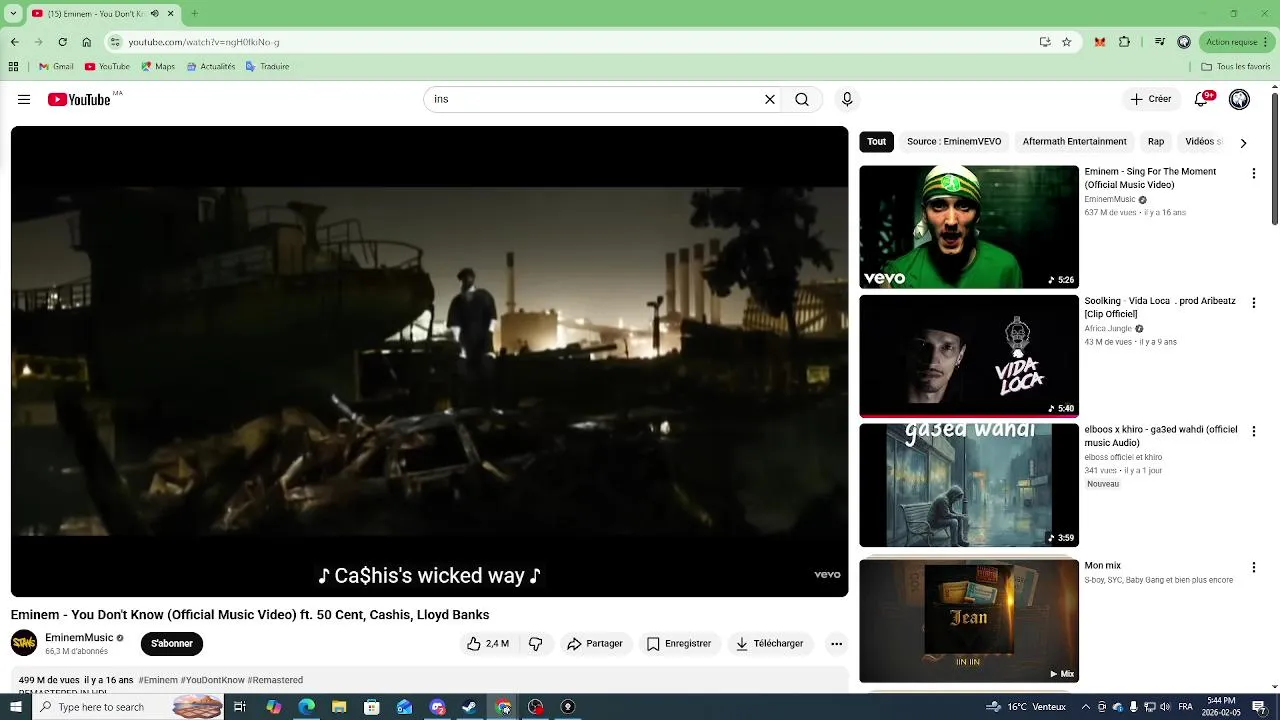Open File Explorer from the taskbar
Viewport: 1280px width, 720px height.
click(x=339, y=707)
